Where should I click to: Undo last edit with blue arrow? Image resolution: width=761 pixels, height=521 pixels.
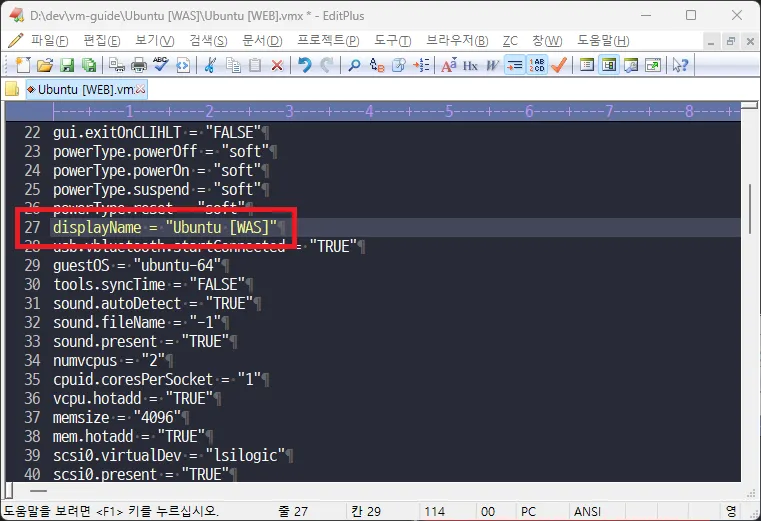[x=305, y=65]
